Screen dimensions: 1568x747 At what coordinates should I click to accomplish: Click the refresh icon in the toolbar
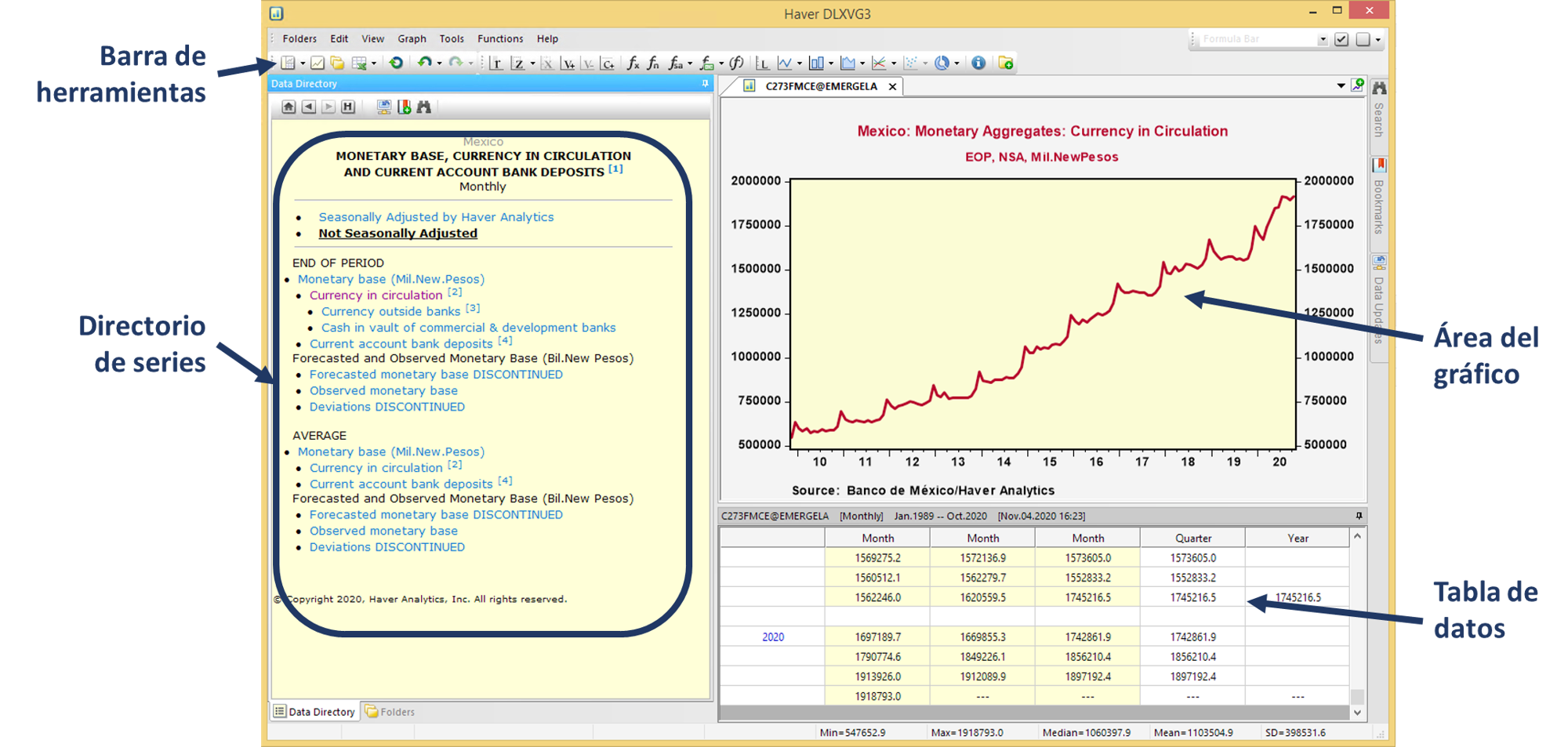tap(396, 63)
